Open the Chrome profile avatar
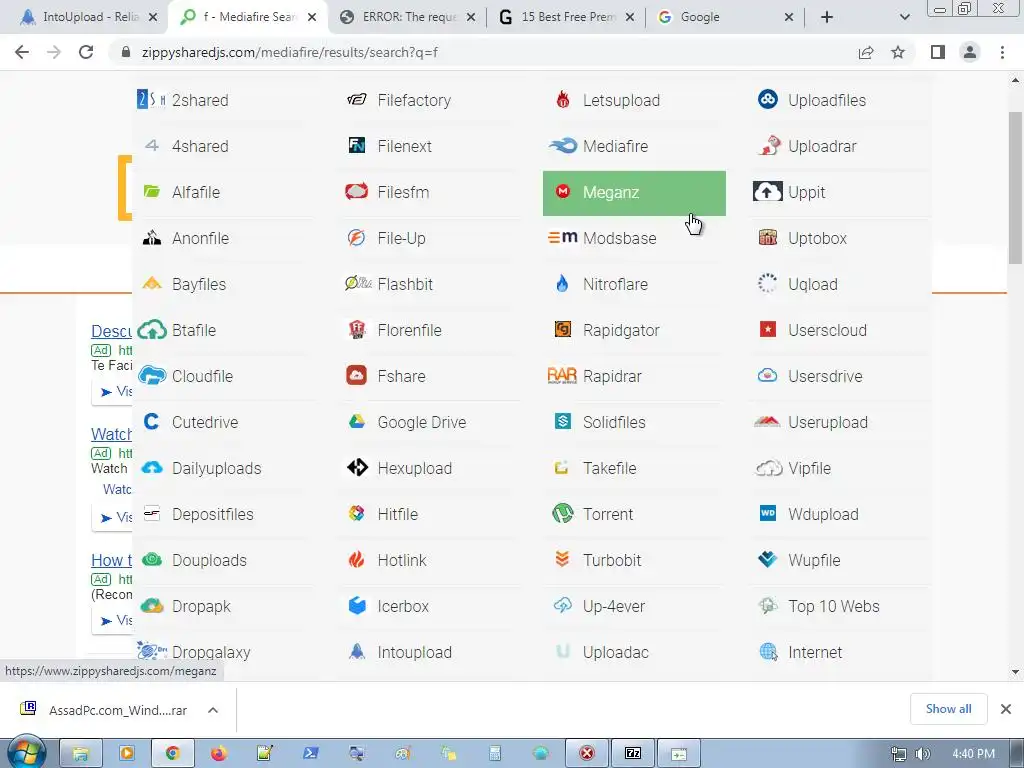 tap(970, 52)
